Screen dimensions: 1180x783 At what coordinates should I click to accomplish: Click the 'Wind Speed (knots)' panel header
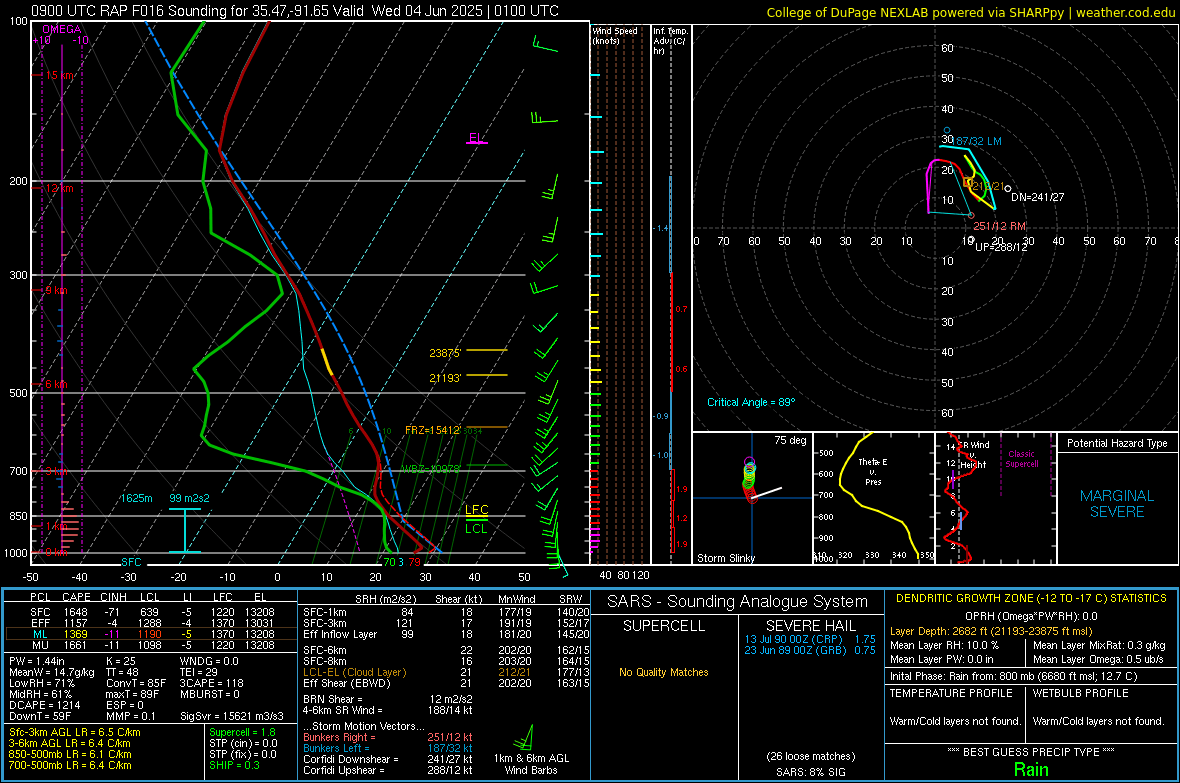[x=615, y=35]
